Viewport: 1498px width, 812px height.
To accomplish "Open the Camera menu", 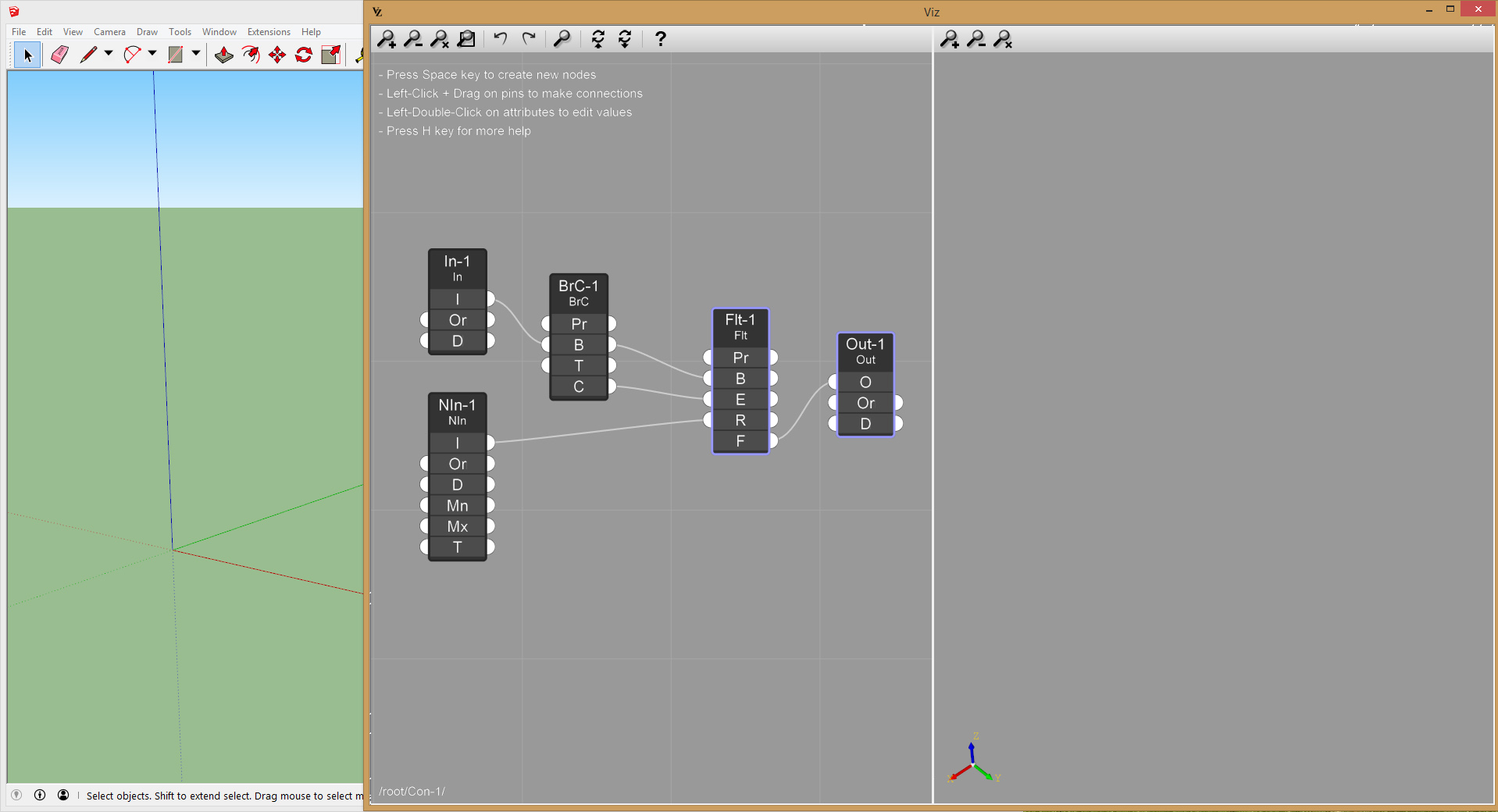I will point(109,32).
